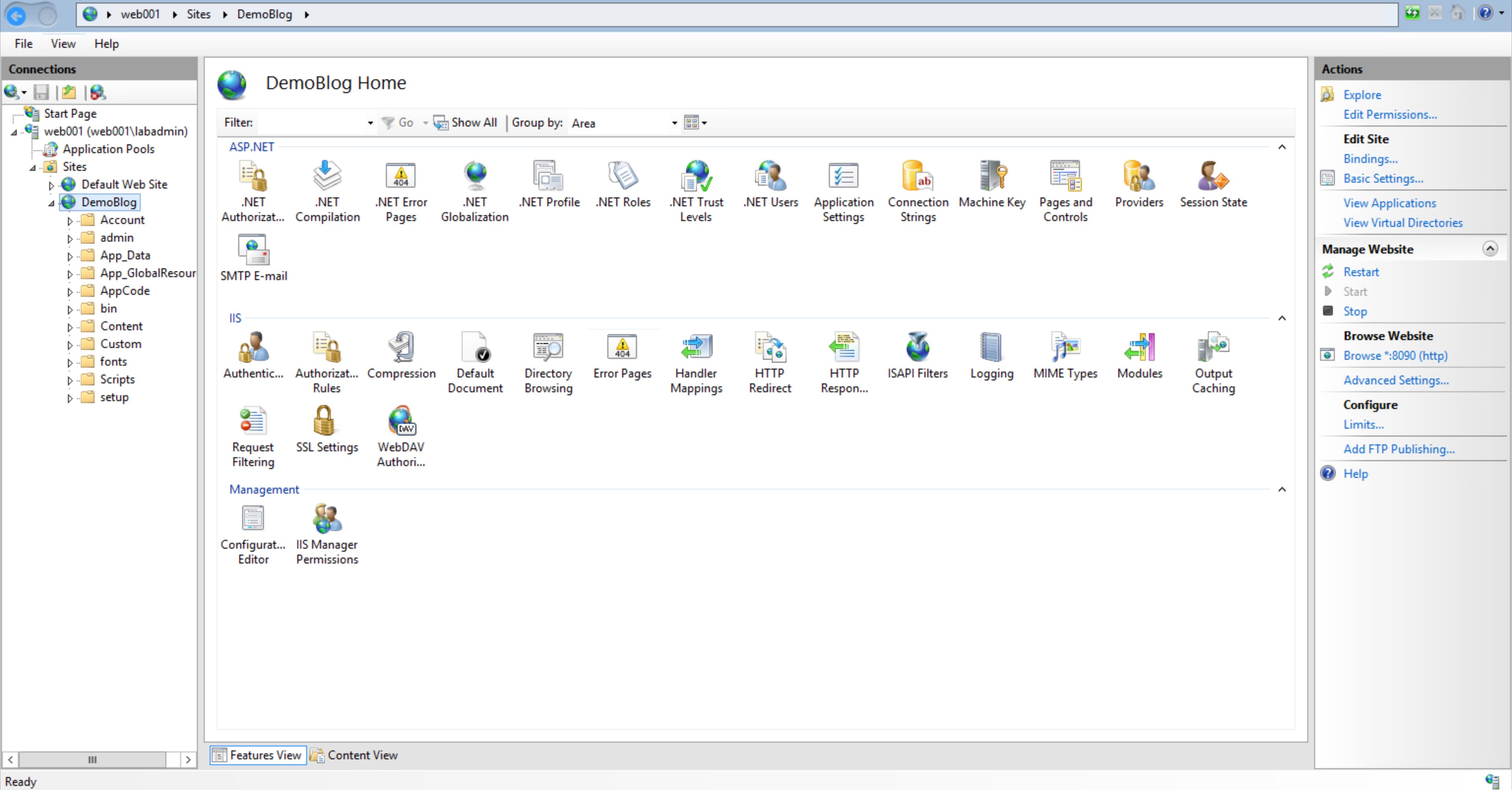1512x790 pixels.
Task: Open the SMTP E-mail feature
Action: point(253,258)
